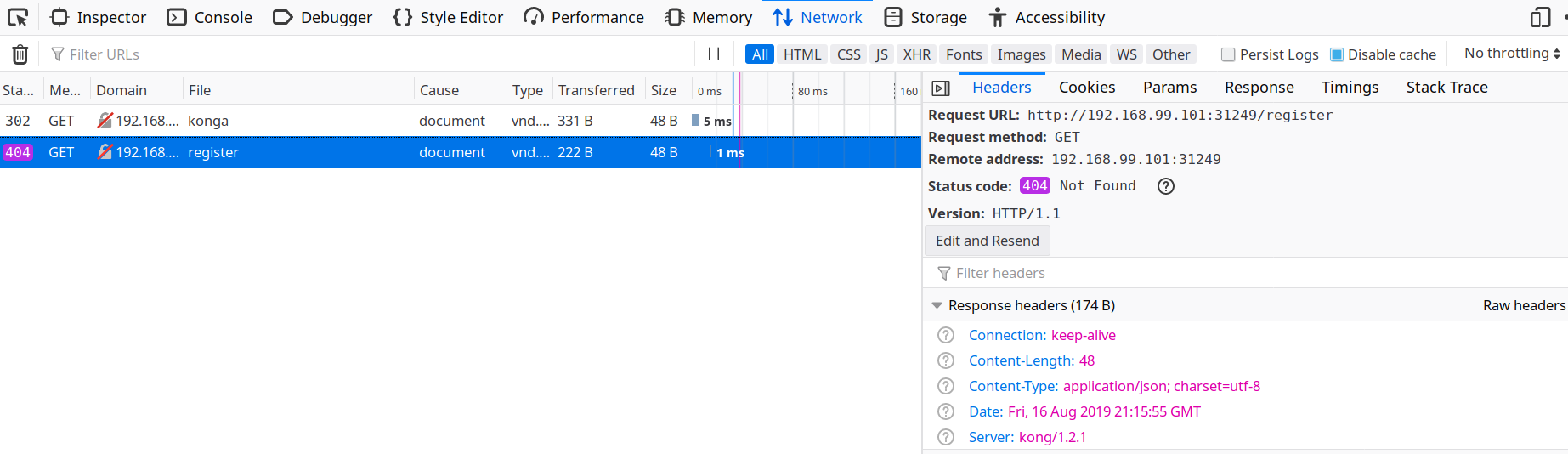This screenshot has width=1568, height=454.
Task: Open the Inspector panel
Action: (x=99, y=17)
